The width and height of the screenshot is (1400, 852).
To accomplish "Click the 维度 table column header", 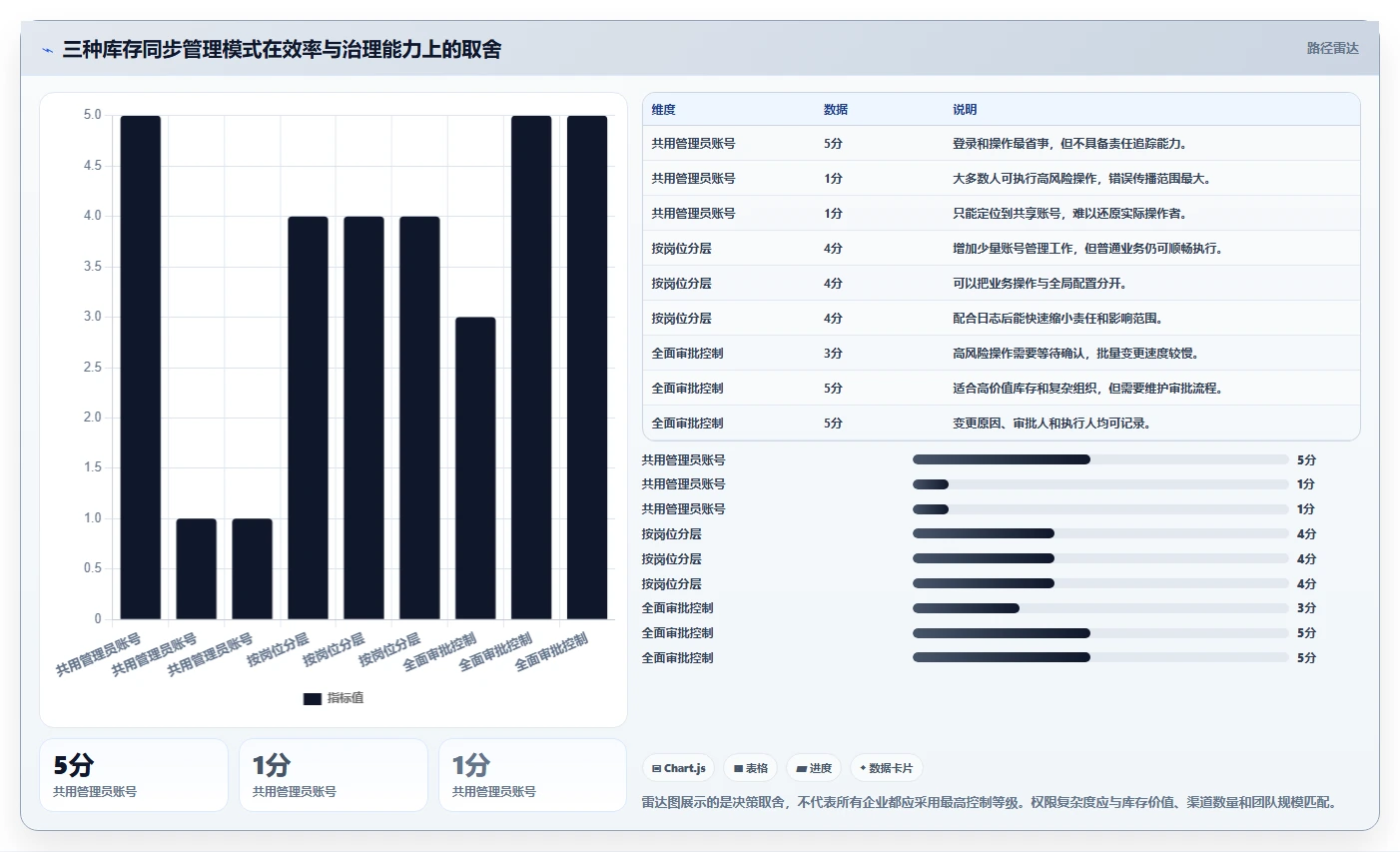I will [x=664, y=110].
